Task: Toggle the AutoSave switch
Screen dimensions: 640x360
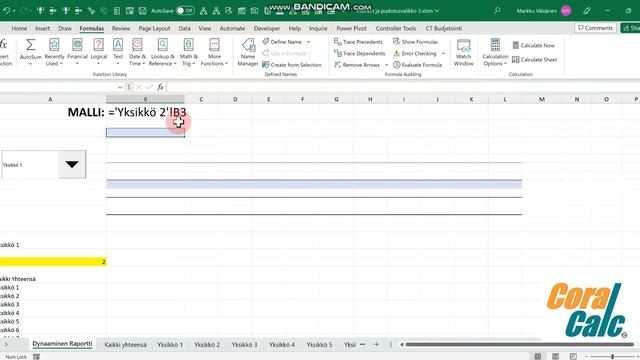Action: [x=185, y=11]
